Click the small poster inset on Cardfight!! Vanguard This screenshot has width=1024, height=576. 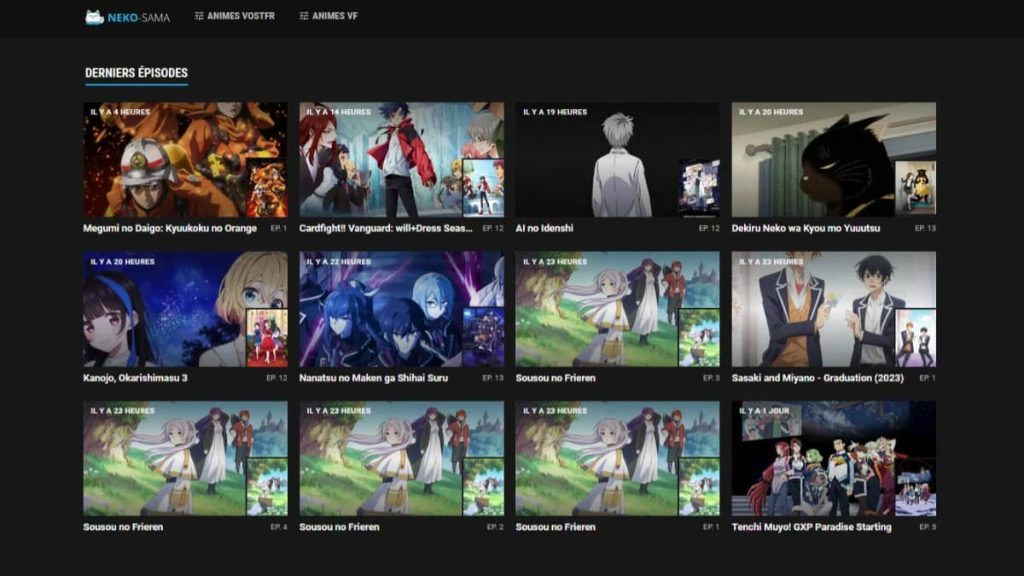[x=483, y=187]
